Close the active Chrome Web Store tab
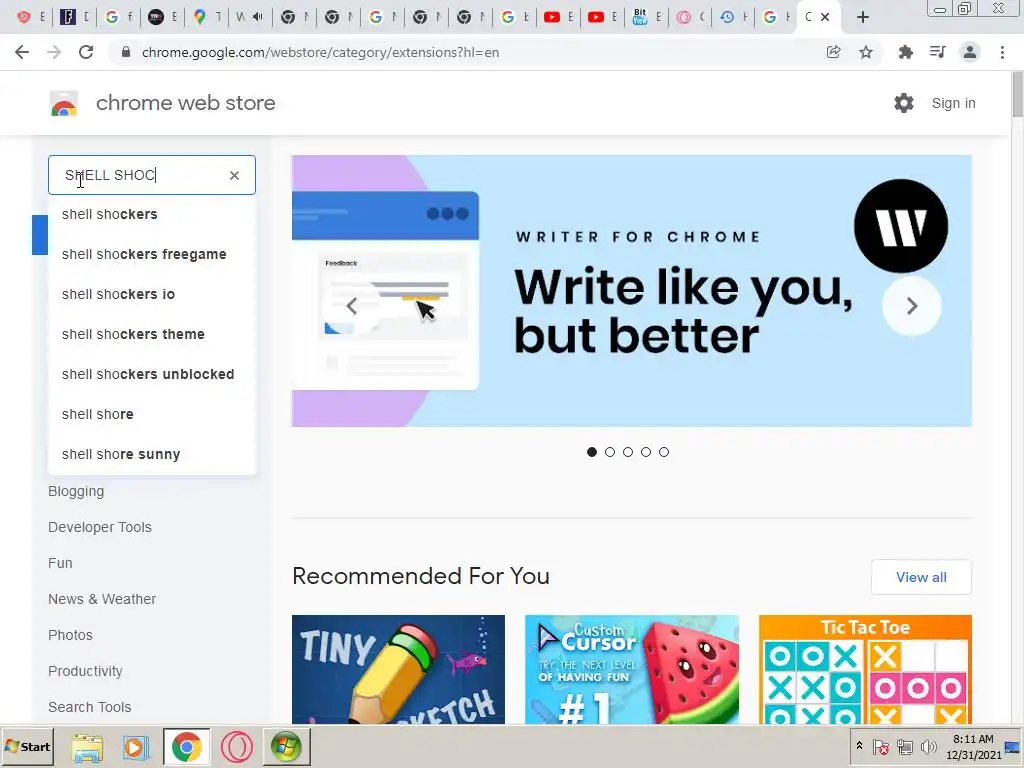 point(825,17)
